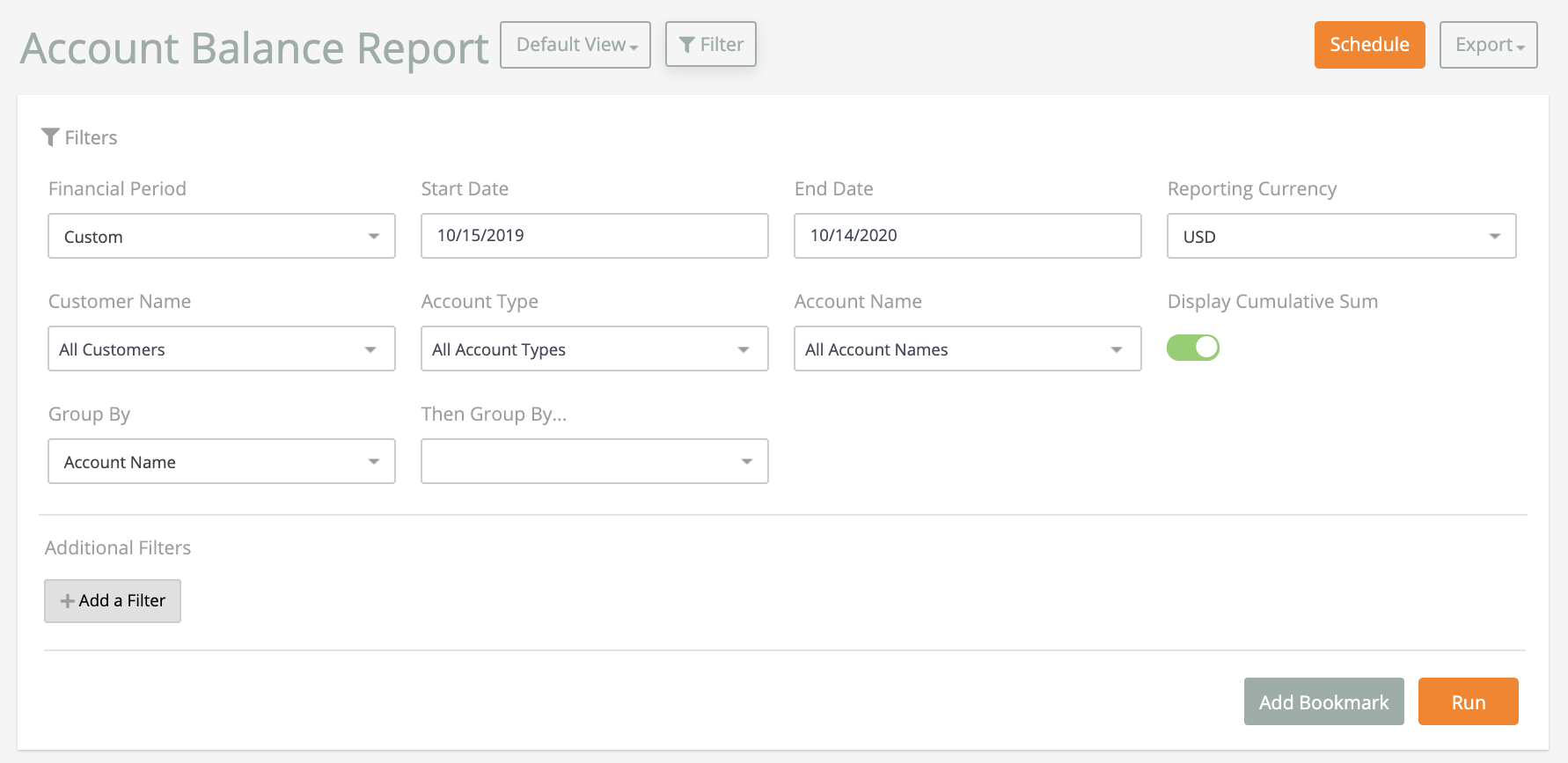Viewport: 1568px width, 763px height.
Task: Open the Default View dropdown
Action: click(575, 45)
